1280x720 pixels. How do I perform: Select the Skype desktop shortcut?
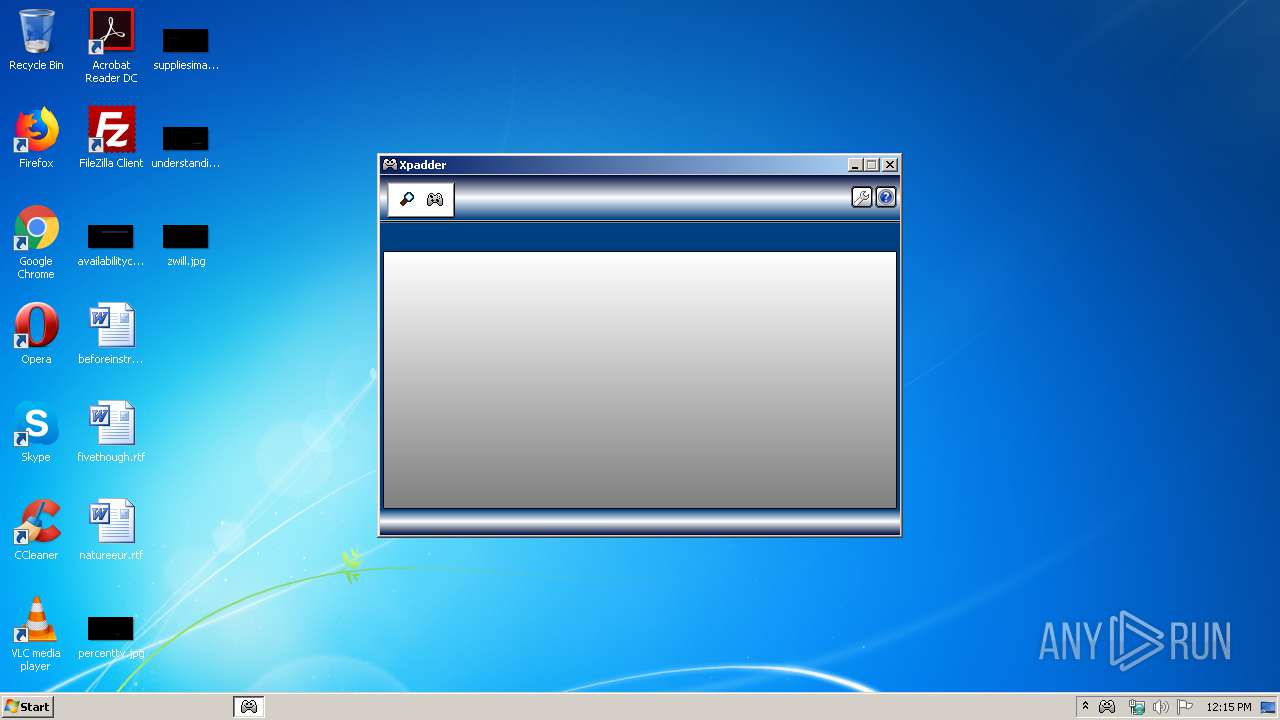coord(36,432)
